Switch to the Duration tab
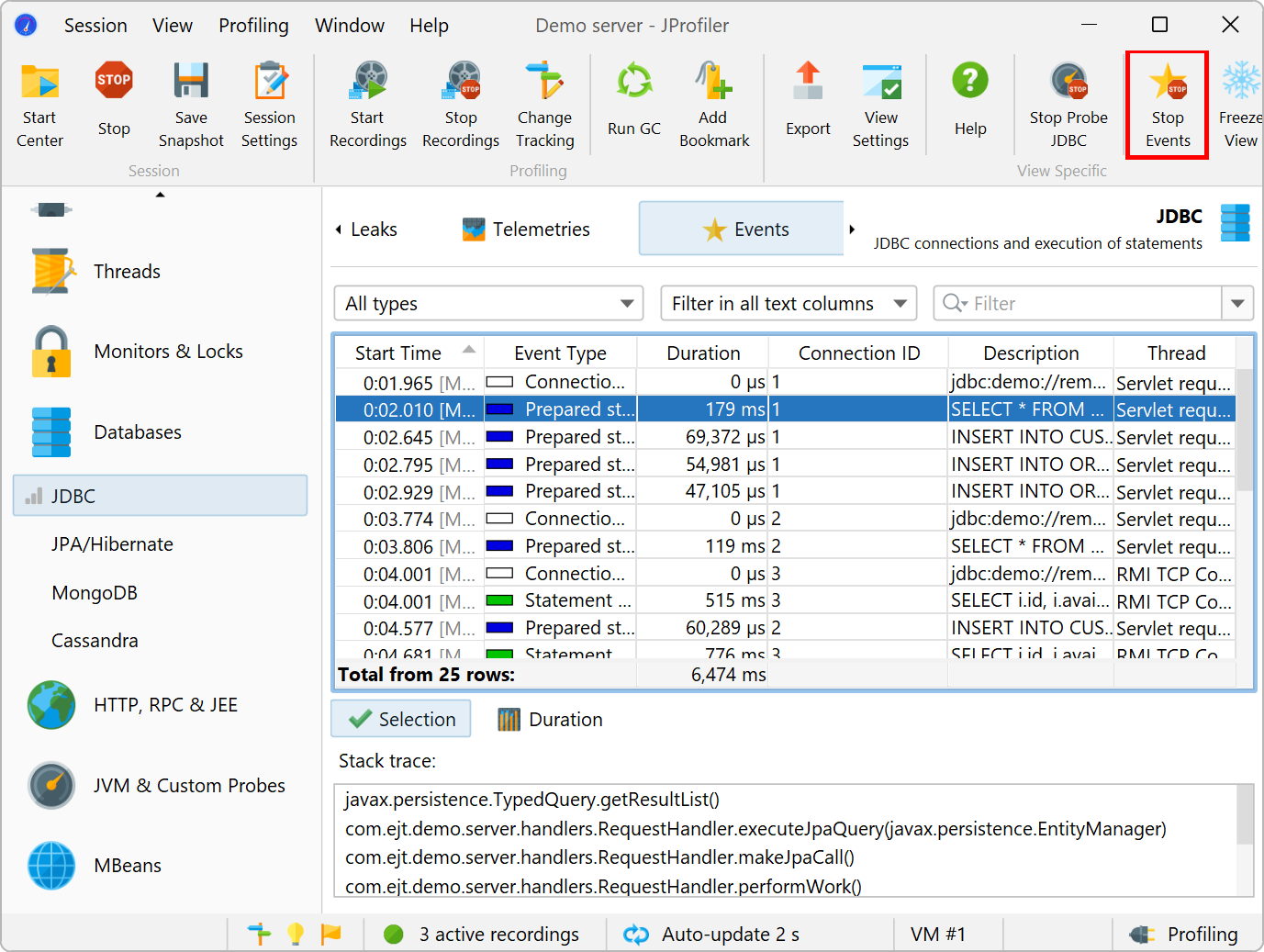1264x952 pixels. point(550,720)
